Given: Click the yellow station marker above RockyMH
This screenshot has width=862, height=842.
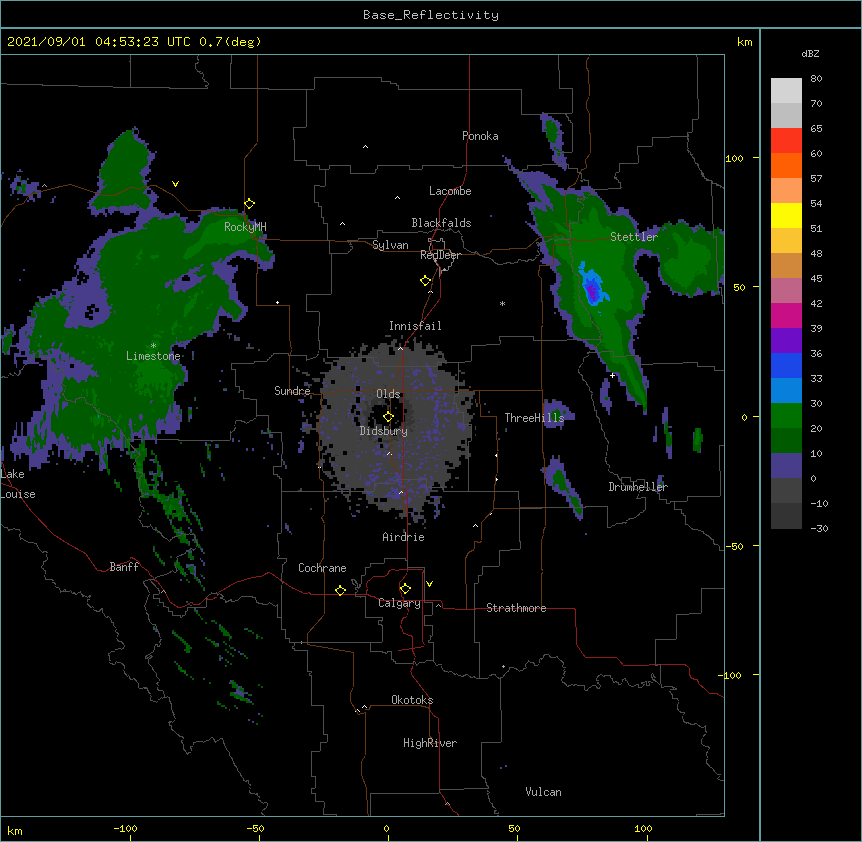Looking at the screenshot, I should point(250,204).
